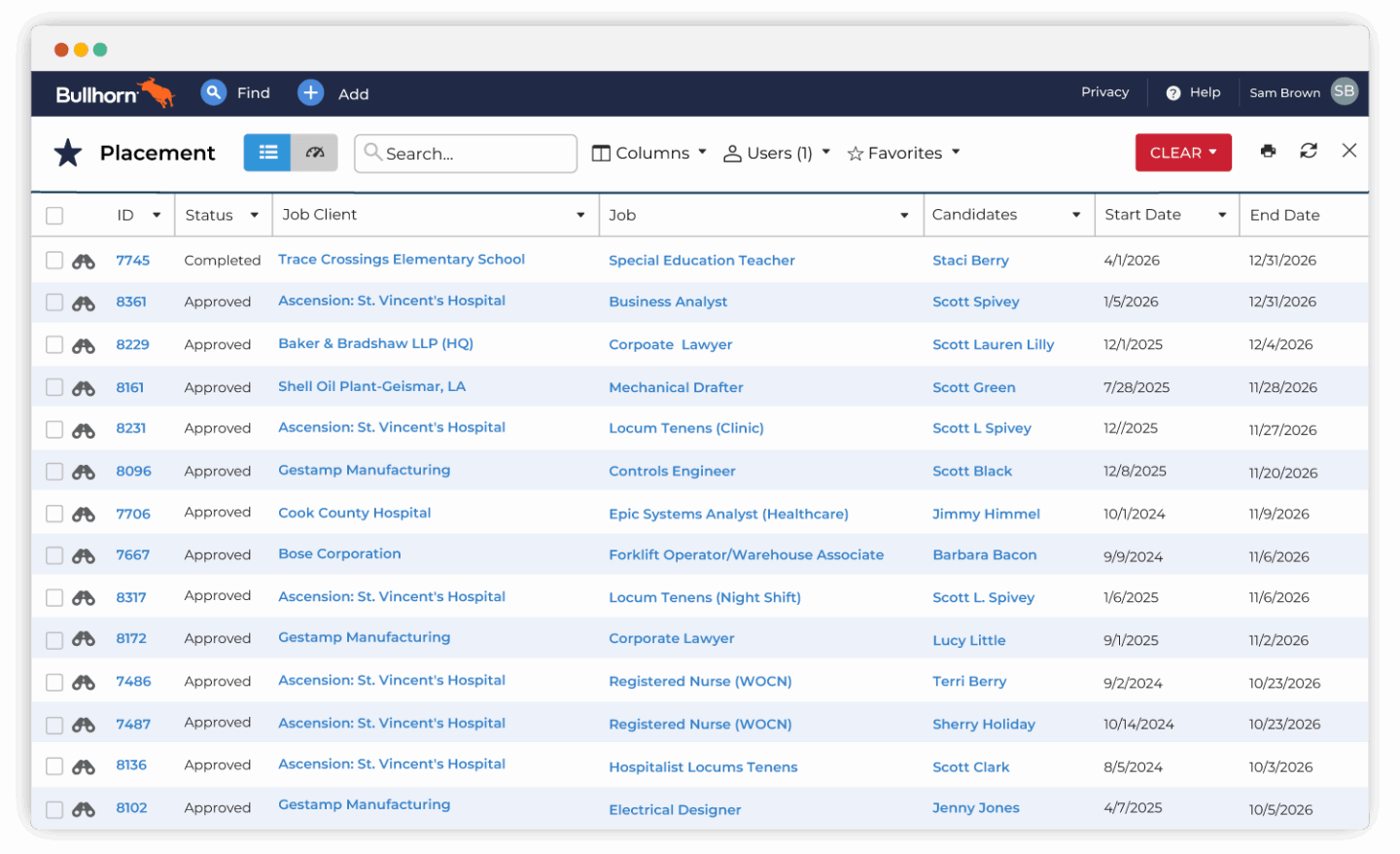Open the Forklift Operator/Warehouse Associate job

pyautogui.click(x=747, y=555)
